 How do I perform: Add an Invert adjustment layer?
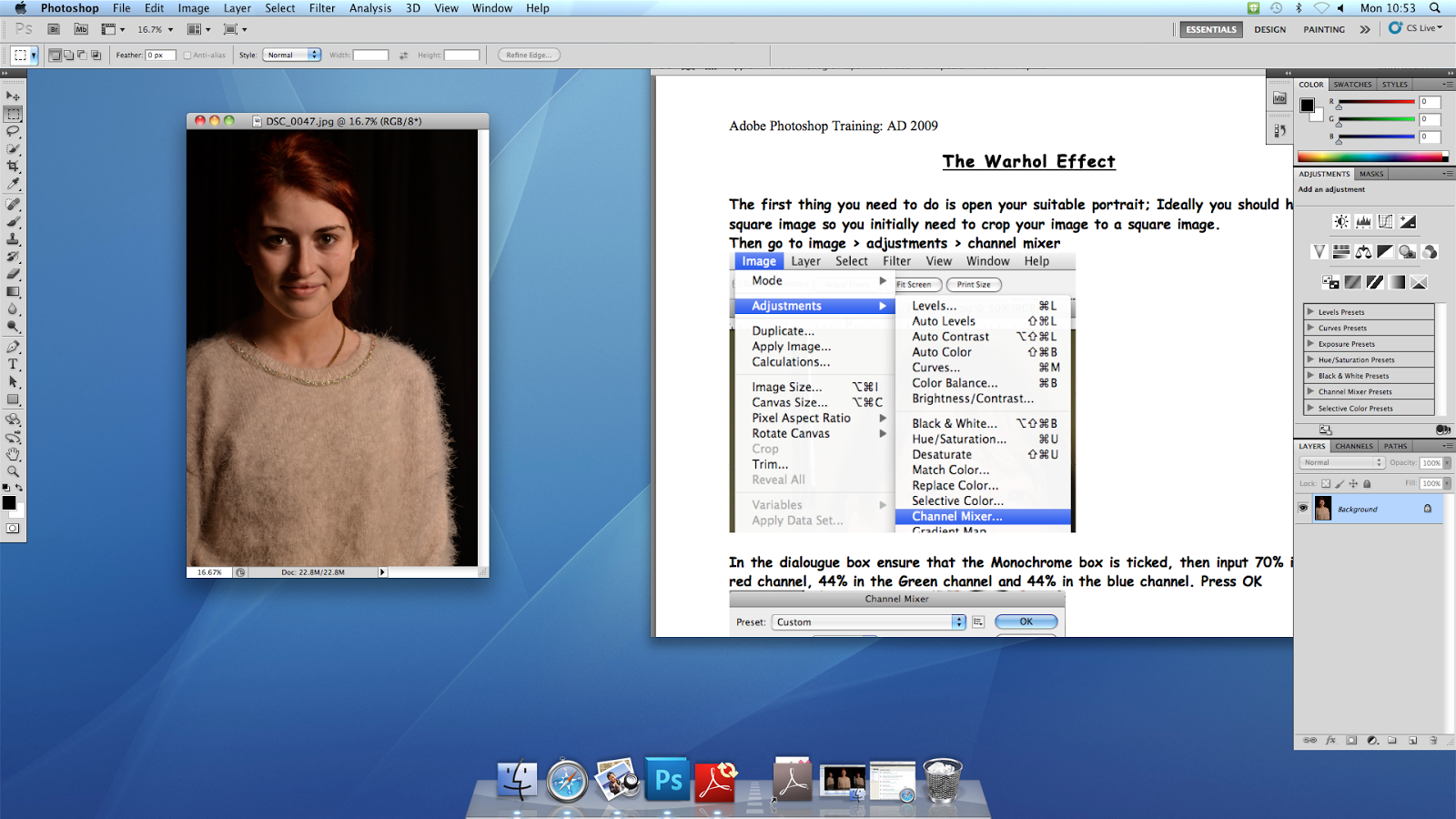point(1330,282)
